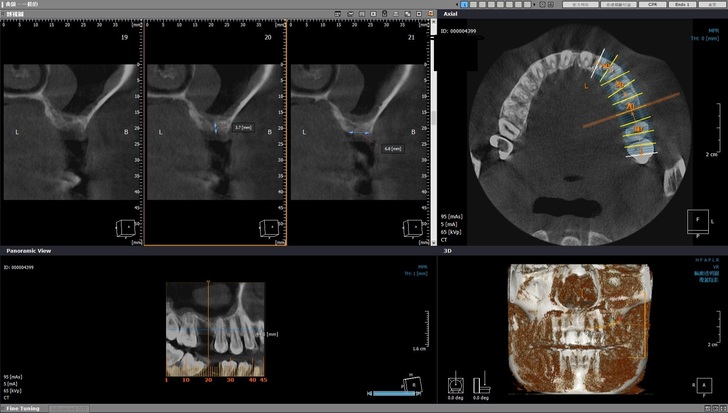Open the dropdown arrow icon in cross-section toolbar

tap(419, 14)
